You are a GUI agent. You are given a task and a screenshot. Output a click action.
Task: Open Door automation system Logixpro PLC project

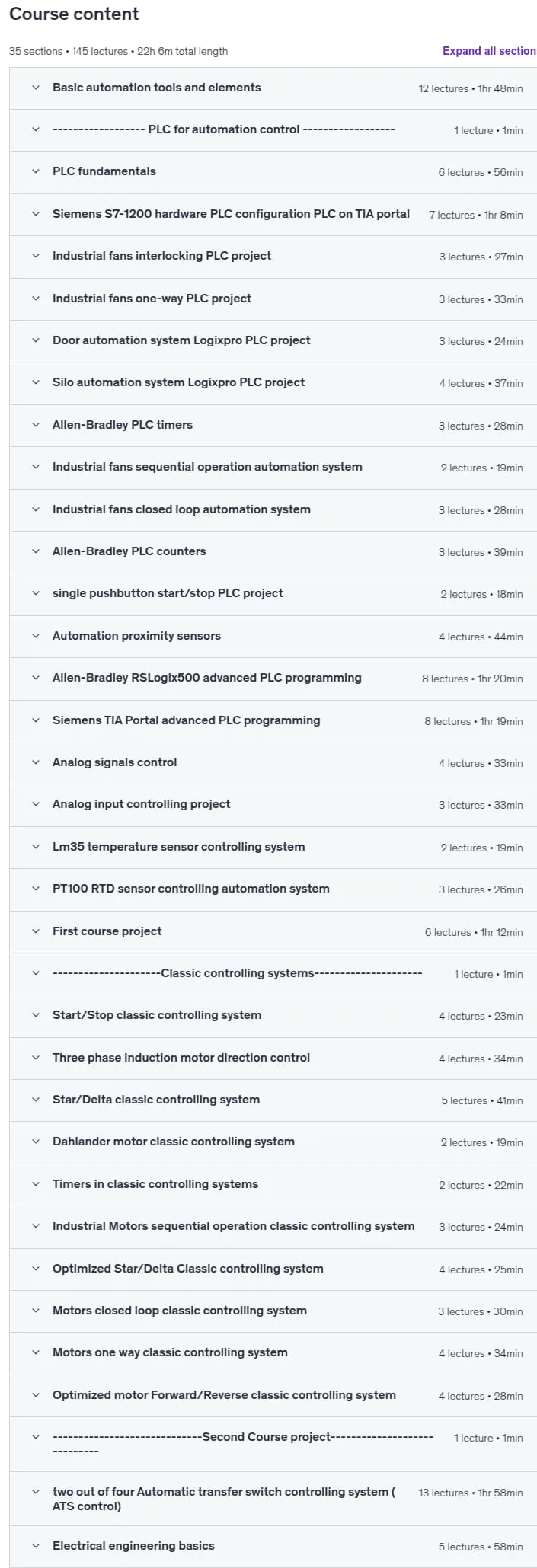coord(273,340)
